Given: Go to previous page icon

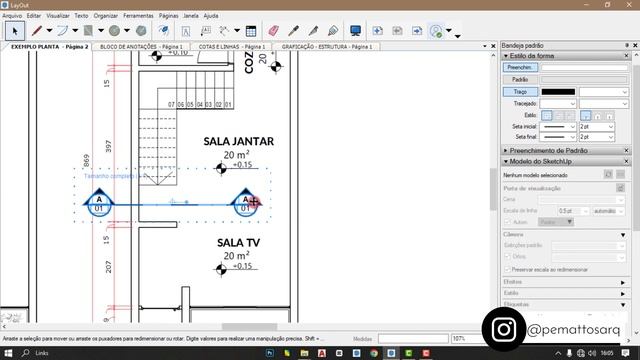Looking at the screenshot, I should coord(397,31).
